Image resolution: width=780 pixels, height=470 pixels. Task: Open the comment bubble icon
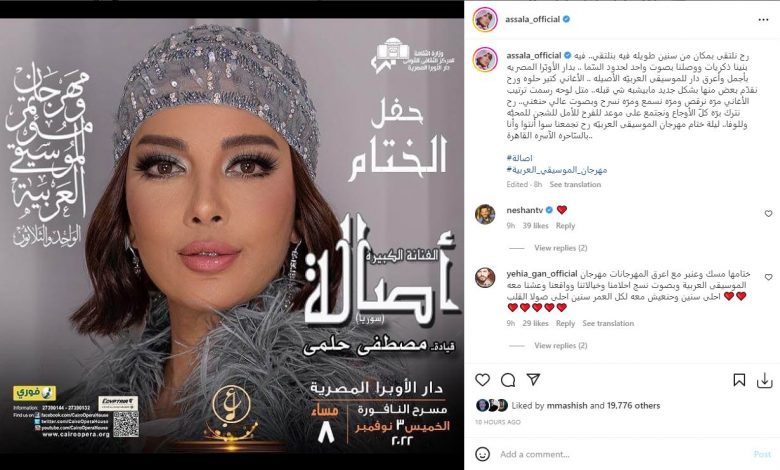[x=508, y=380]
